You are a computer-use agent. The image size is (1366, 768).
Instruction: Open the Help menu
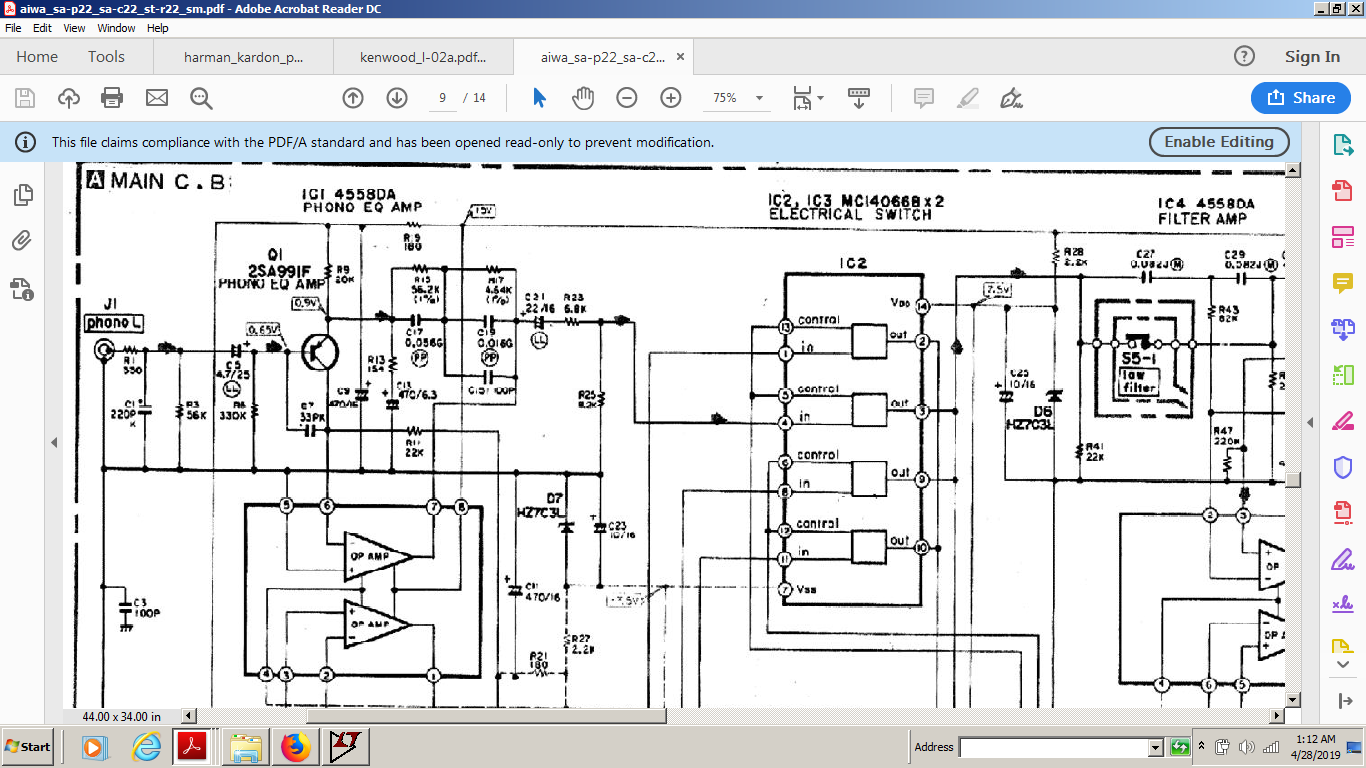(158, 28)
